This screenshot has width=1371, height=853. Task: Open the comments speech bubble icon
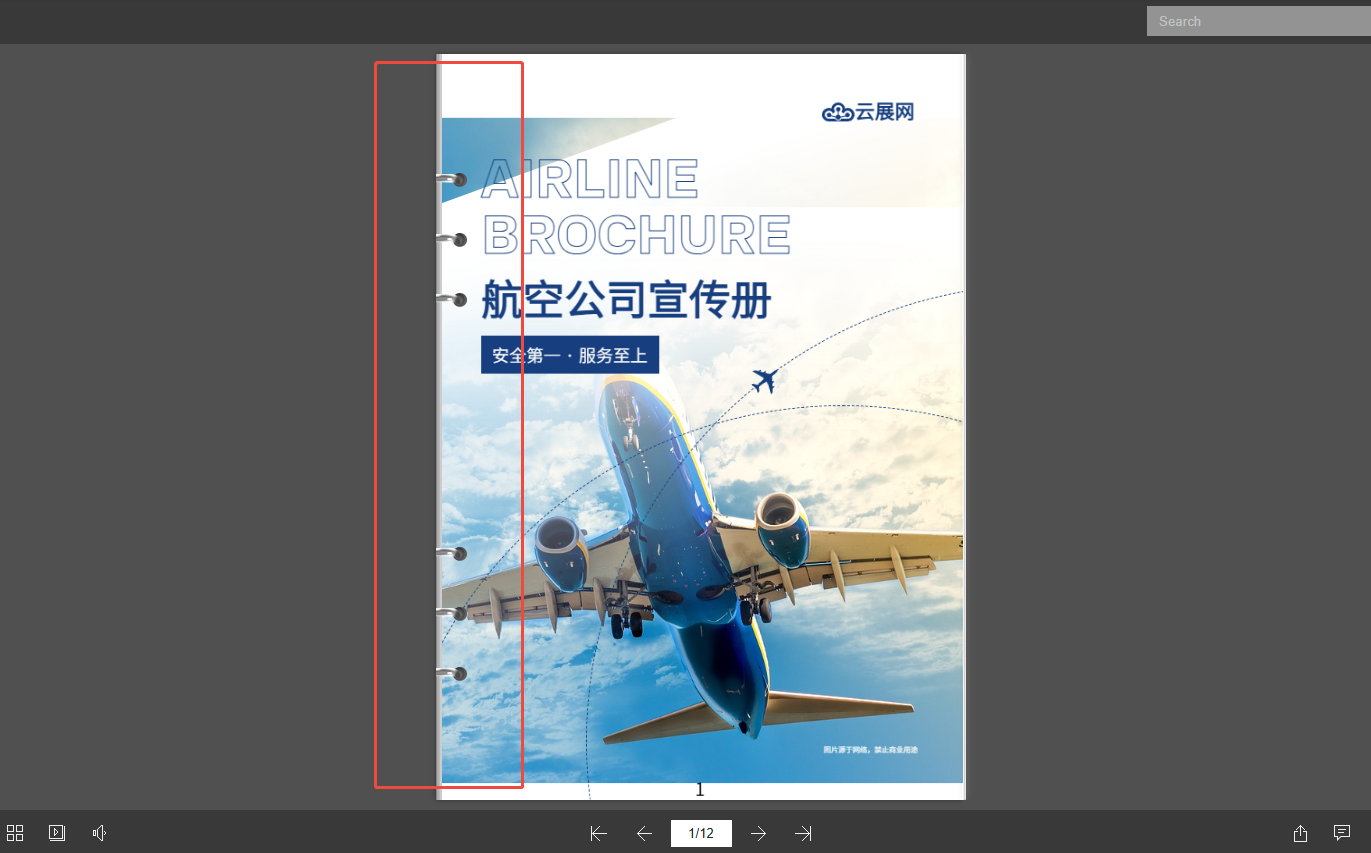pyautogui.click(x=1342, y=833)
